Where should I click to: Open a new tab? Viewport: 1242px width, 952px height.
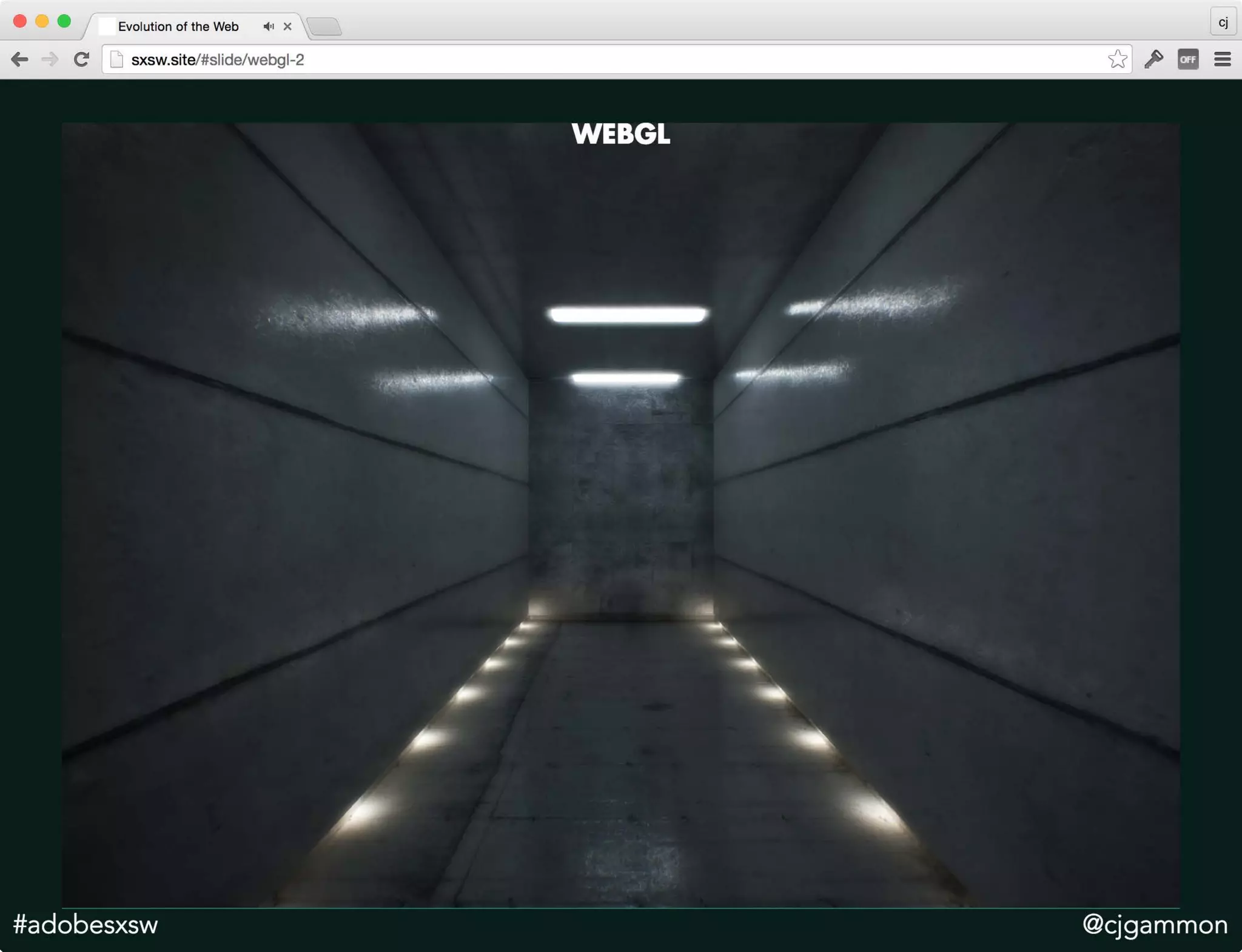coord(324,27)
